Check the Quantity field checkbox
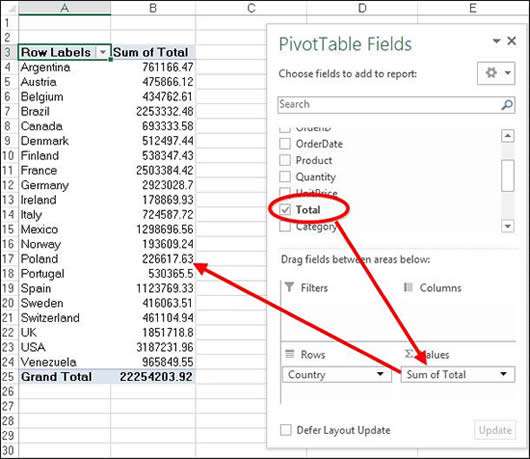 click(x=285, y=176)
